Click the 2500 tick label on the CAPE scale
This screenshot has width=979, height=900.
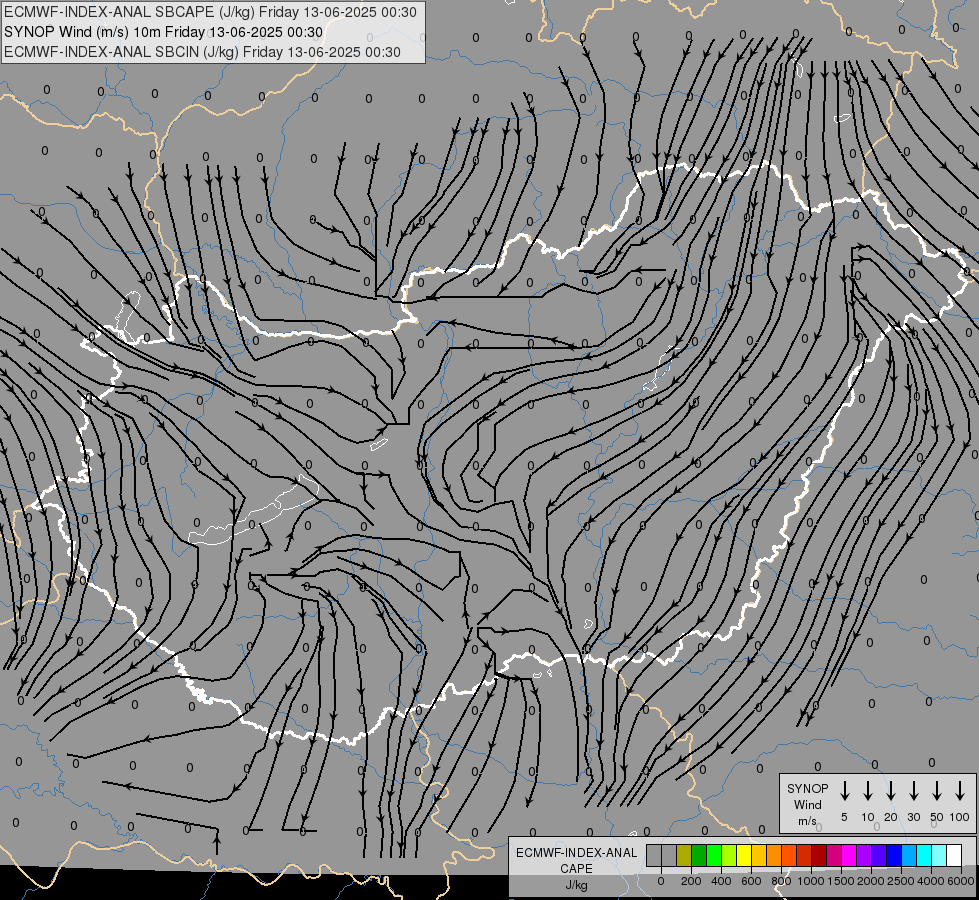[x=901, y=881]
